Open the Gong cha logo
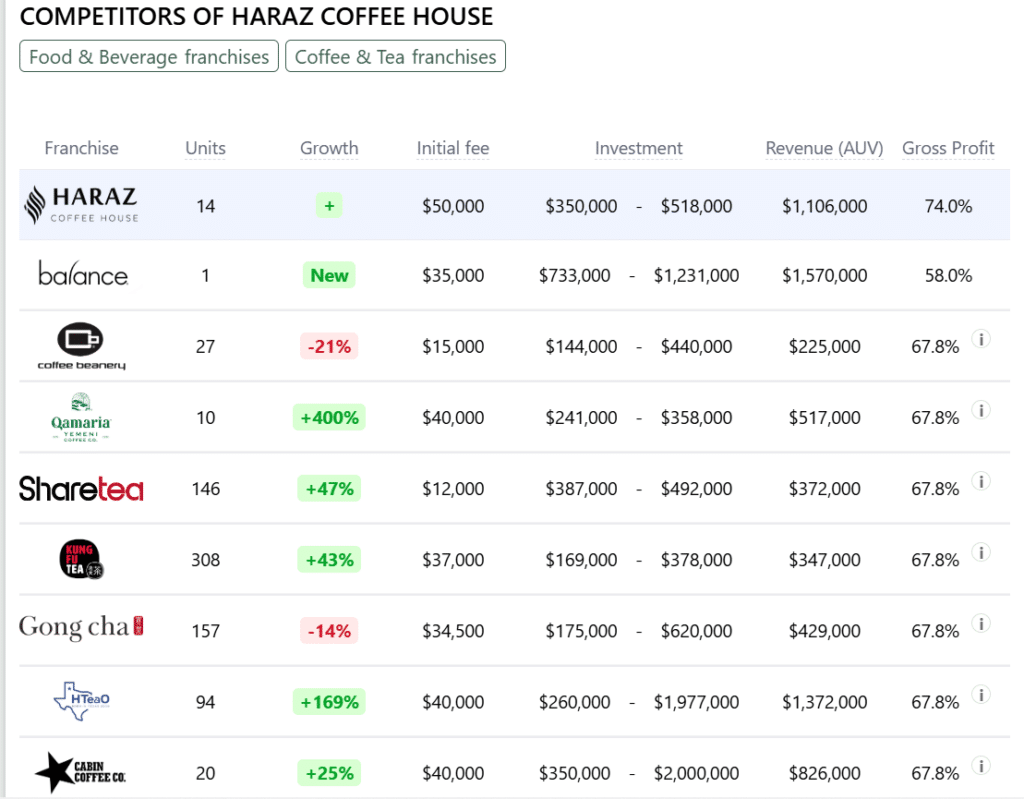Screen dimensions: 1024x799 [81, 627]
